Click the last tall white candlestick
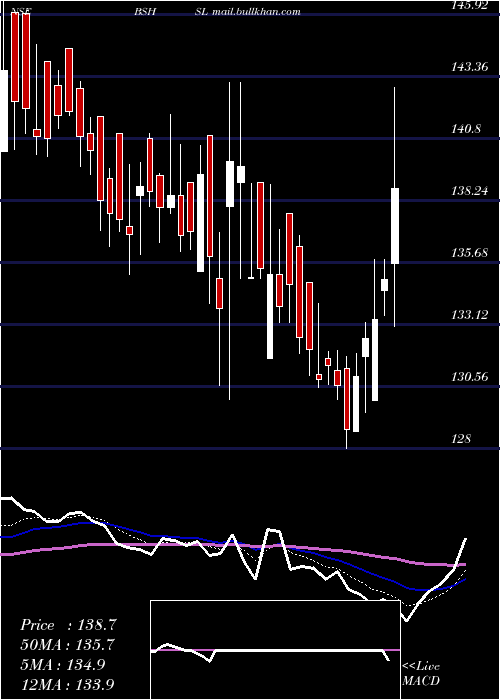This screenshot has height=700, width=500. click(395, 226)
